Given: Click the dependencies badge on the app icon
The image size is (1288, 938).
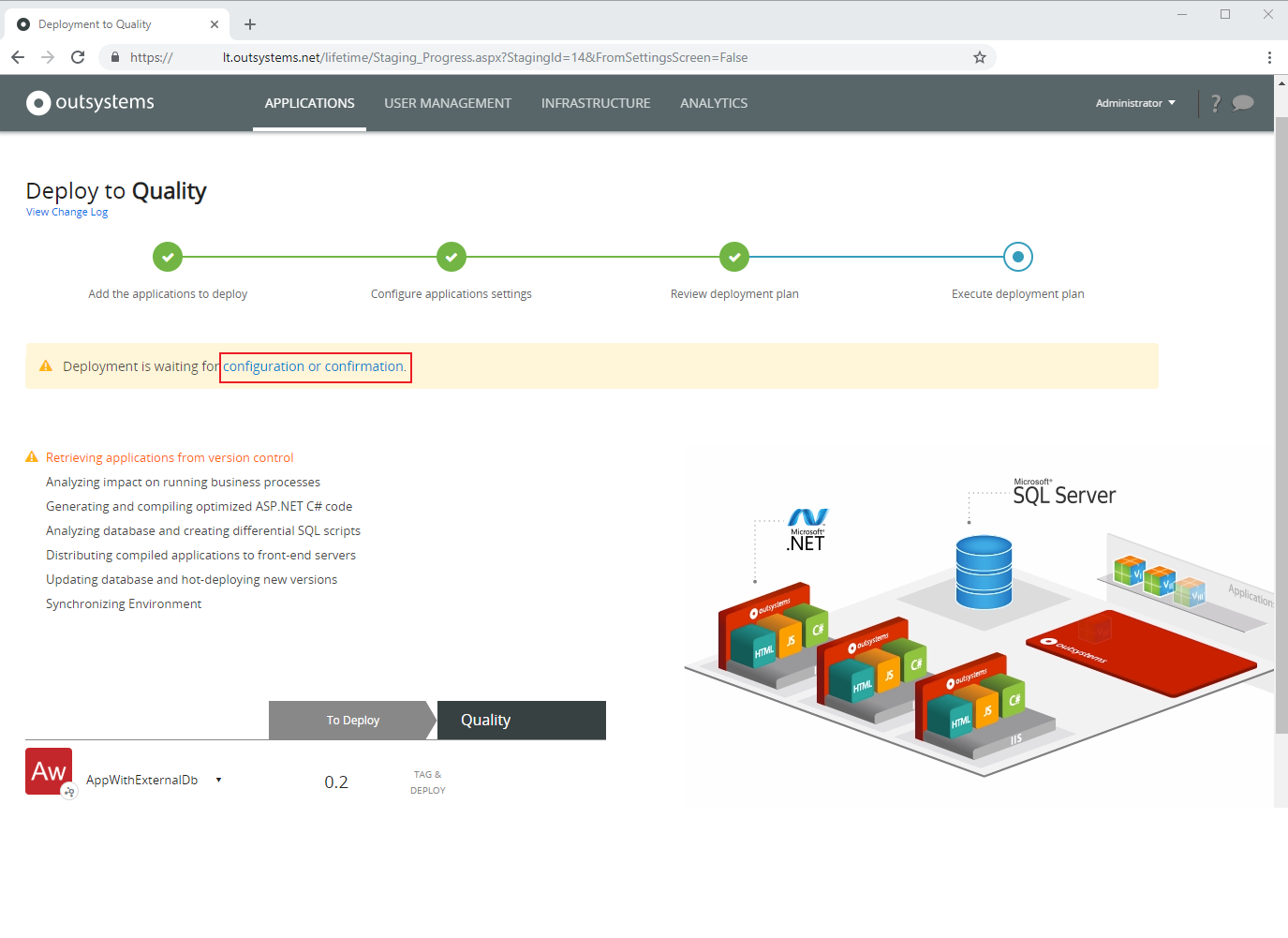Looking at the screenshot, I should (69, 792).
